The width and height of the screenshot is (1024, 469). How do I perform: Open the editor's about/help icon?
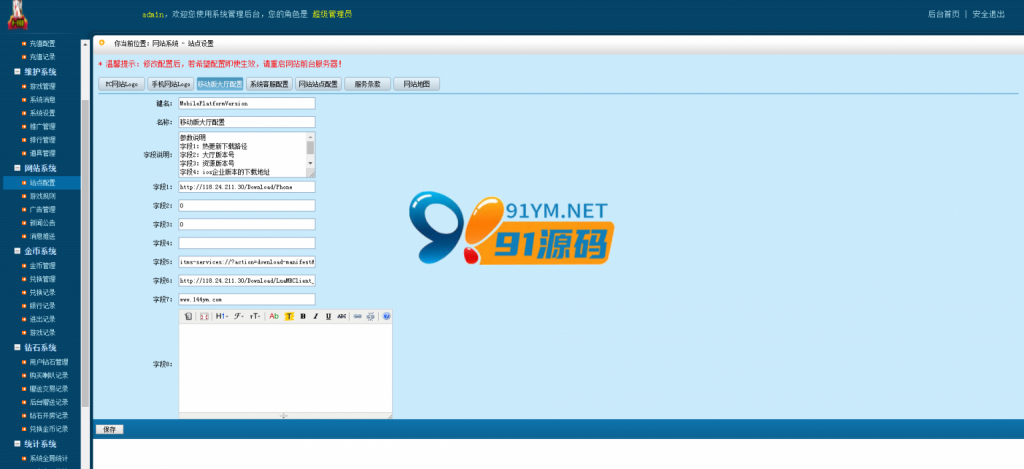point(386,316)
